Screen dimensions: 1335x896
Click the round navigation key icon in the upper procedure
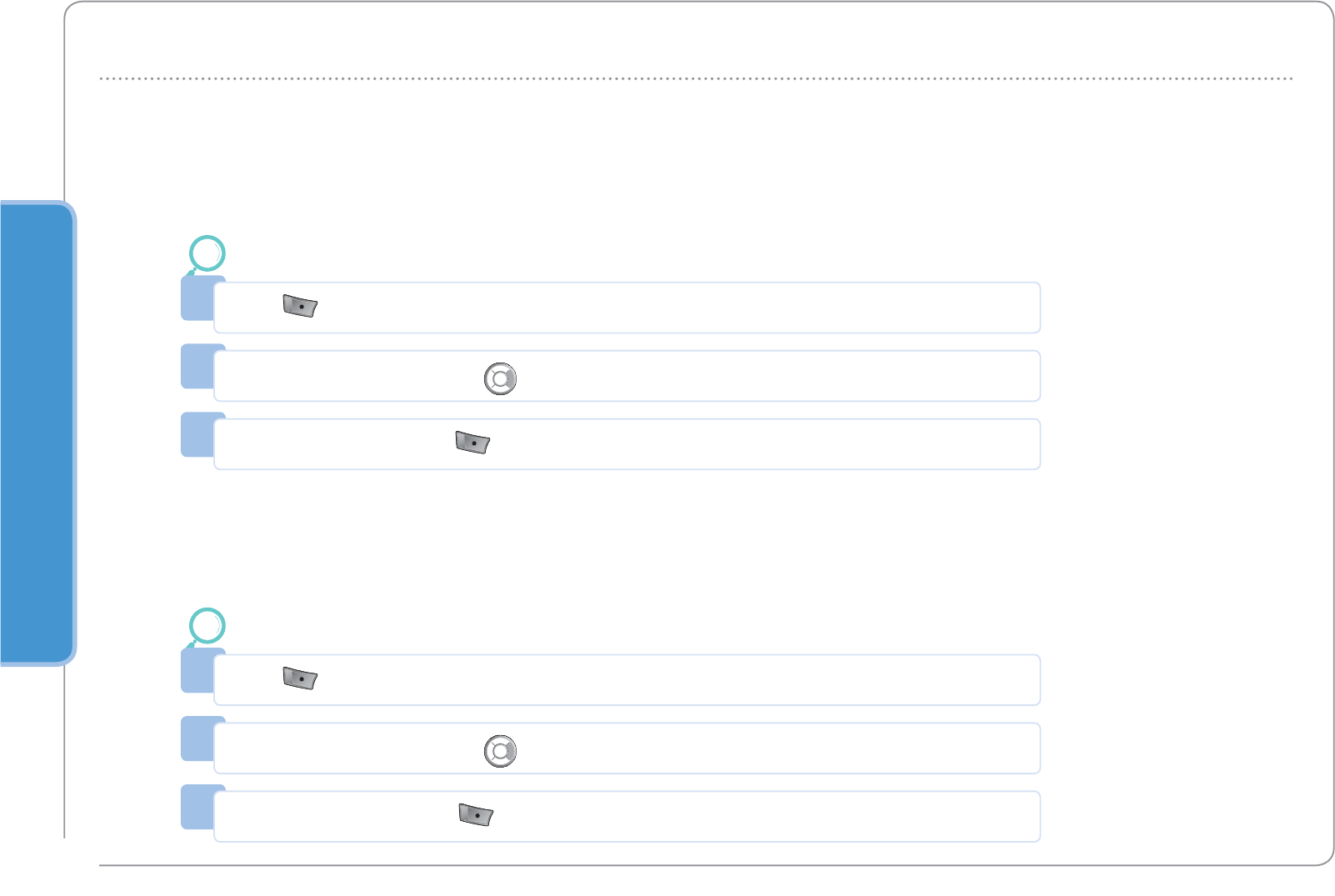coord(500,378)
